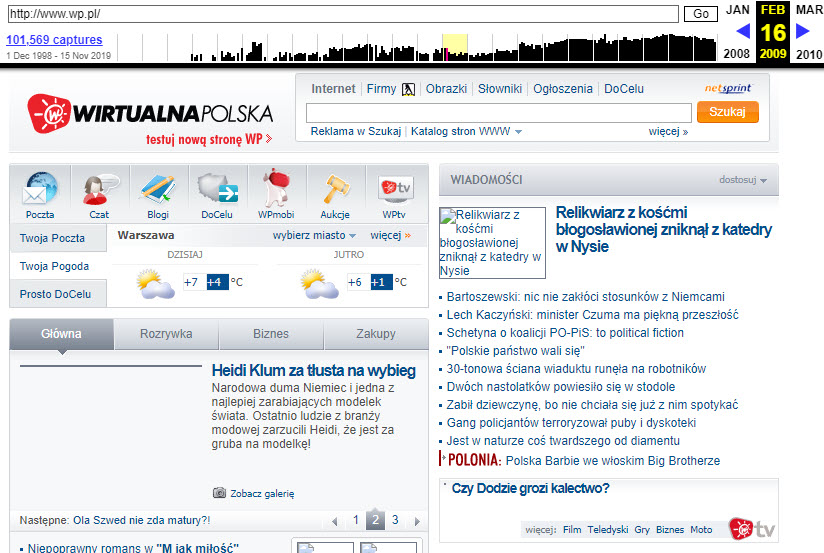
Task: Open the Poczta mail icon
Action: pos(40,189)
